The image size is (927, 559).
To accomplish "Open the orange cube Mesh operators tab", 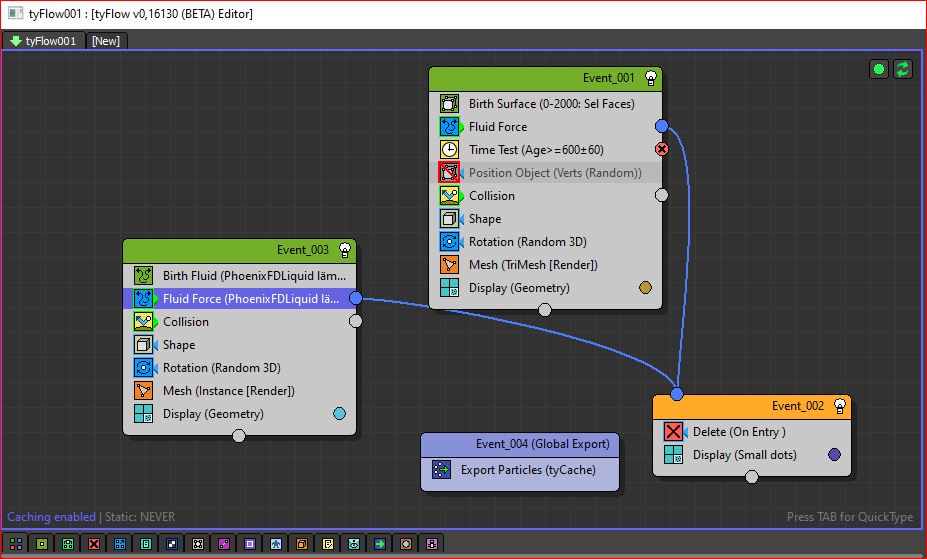I will tap(302, 544).
